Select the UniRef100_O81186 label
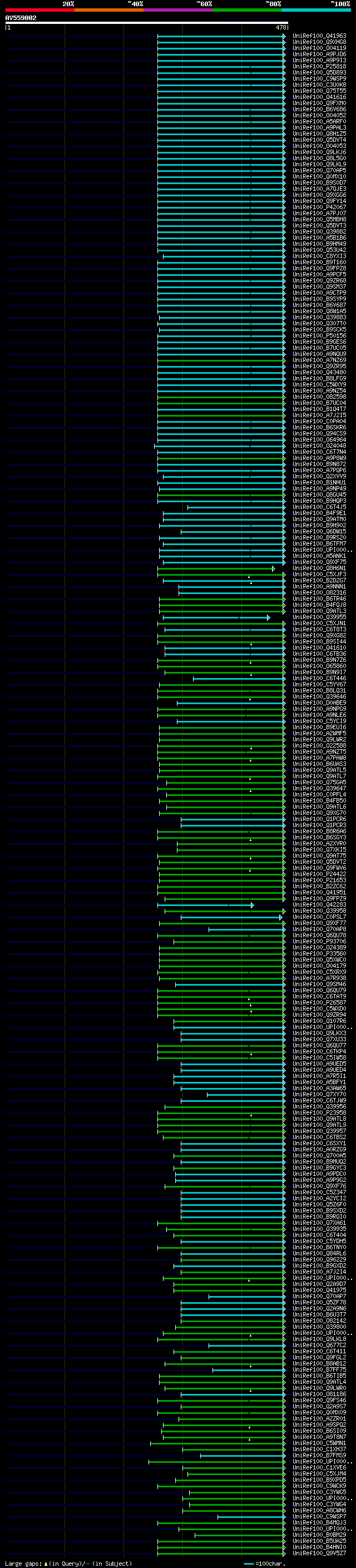Screen dimensions: 356x1568 click(319, 1394)
